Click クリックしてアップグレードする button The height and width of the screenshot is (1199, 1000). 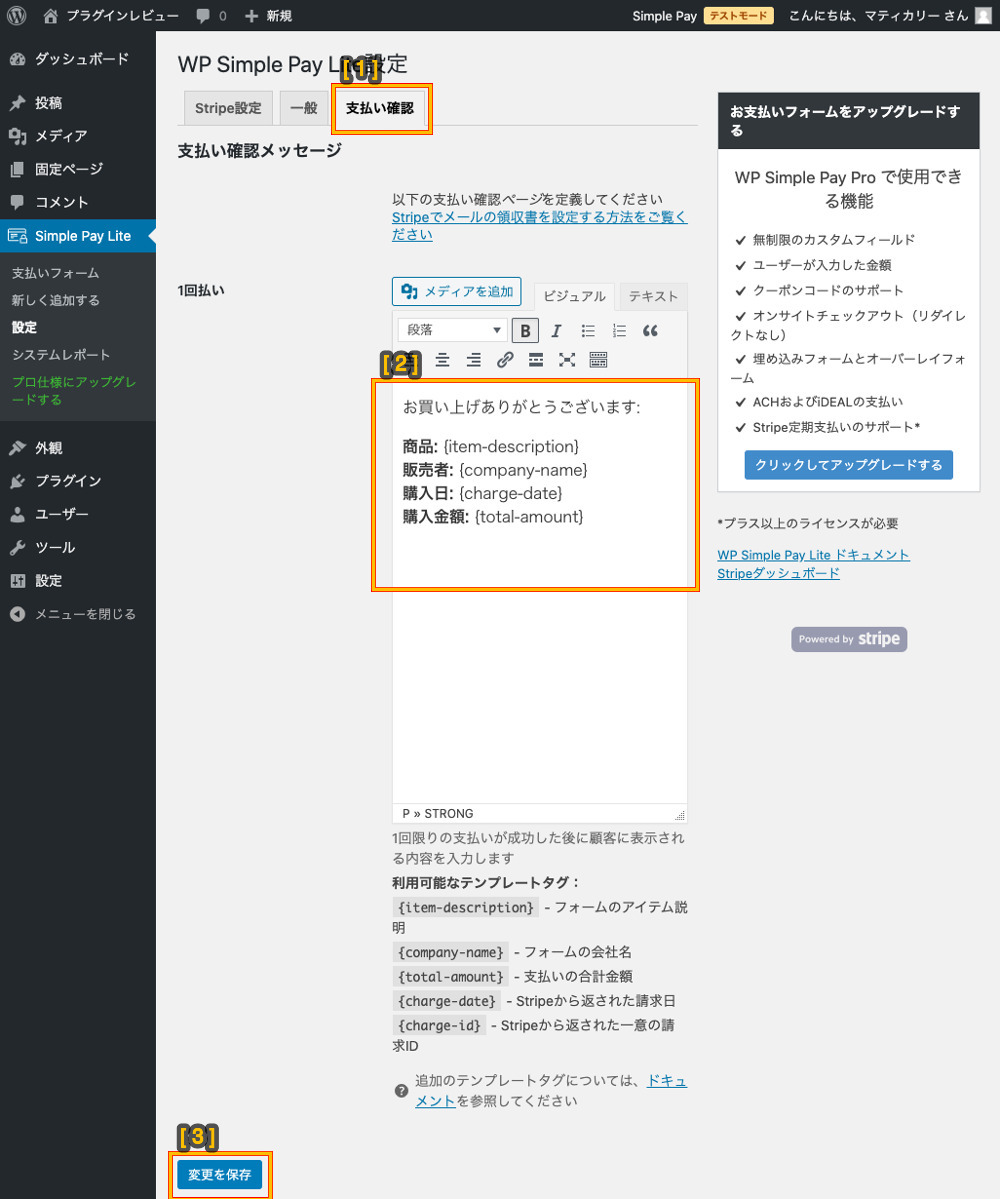(849, 465)
